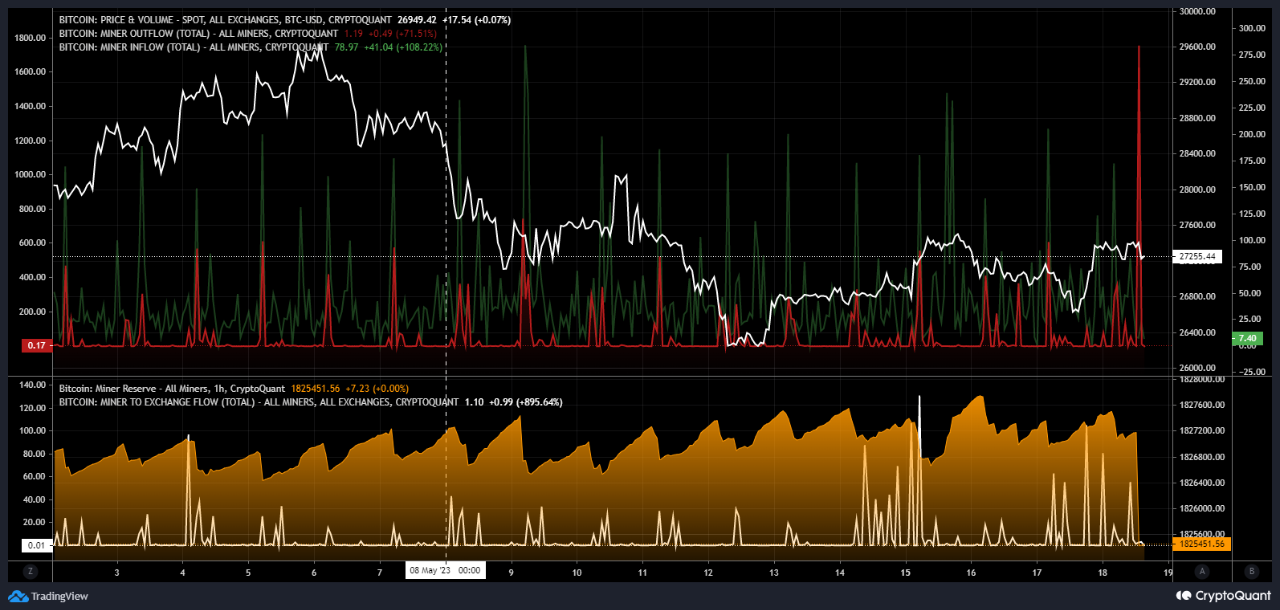Click the "08 May '23 00:00" date label
Screen dimensions: 1280x610
tap(445, 571)
